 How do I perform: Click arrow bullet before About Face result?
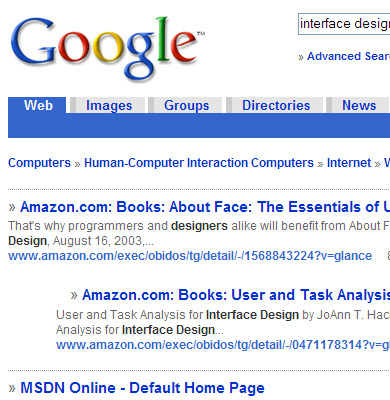point(12,207)
